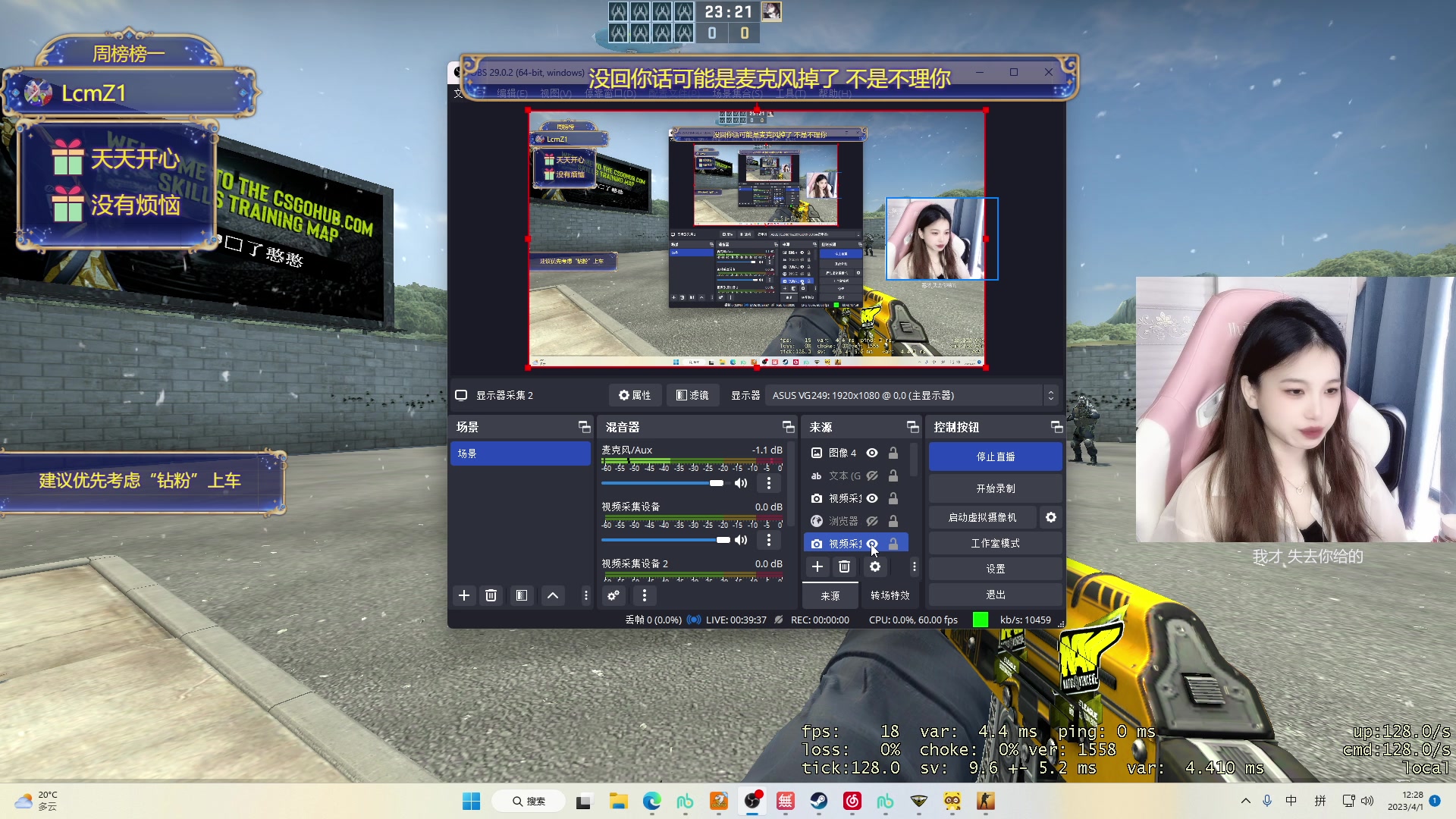
Task: Click the sources list vertical scrollbar
Action: [915, 460]
